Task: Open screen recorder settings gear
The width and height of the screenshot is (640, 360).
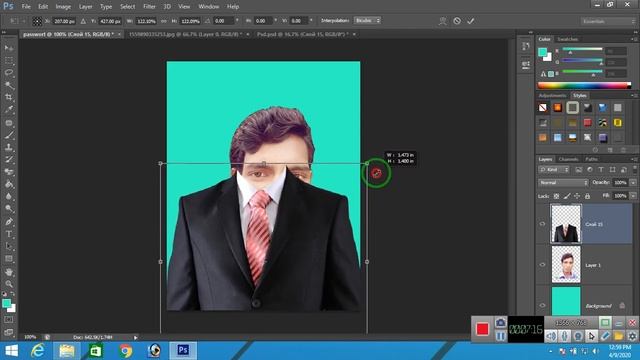Action: coord(632,336)
